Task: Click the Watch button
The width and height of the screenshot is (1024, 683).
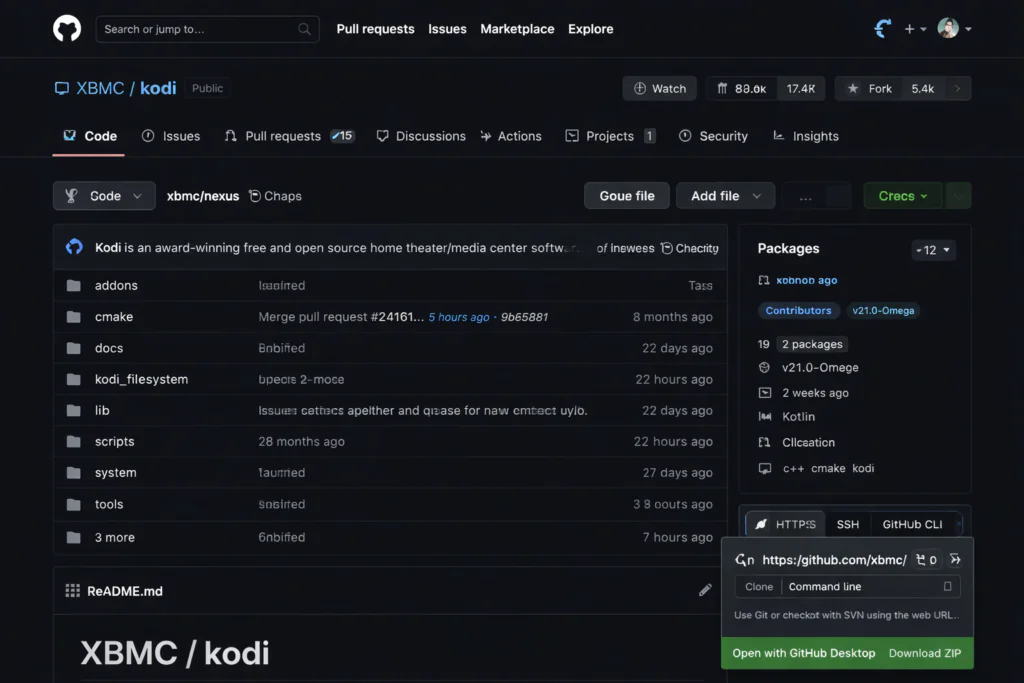Action: [660, 88]
